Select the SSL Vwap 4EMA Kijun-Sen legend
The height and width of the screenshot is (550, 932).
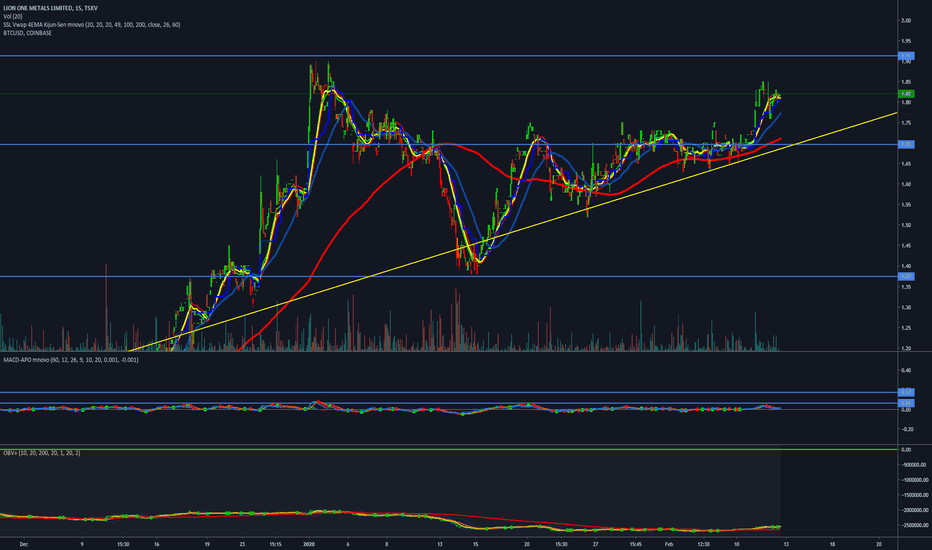click(92, 25)
